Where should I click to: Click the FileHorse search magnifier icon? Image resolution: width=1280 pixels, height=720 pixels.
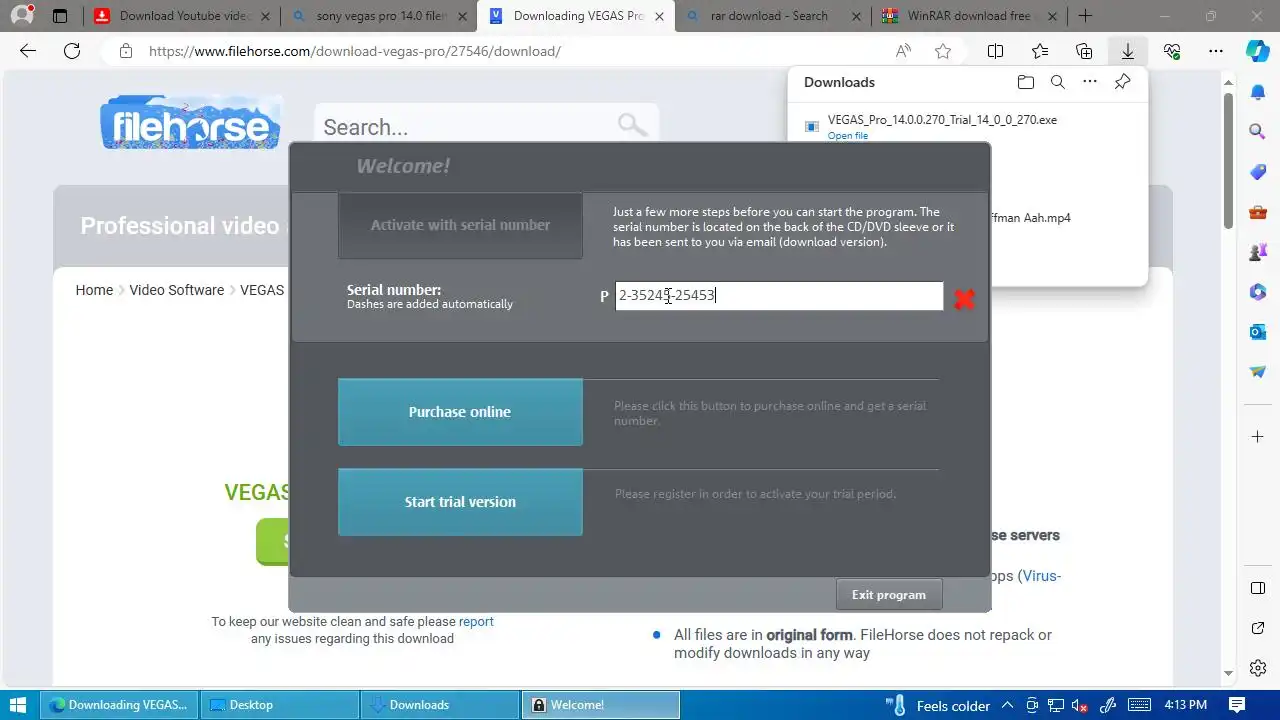(632, 125)
